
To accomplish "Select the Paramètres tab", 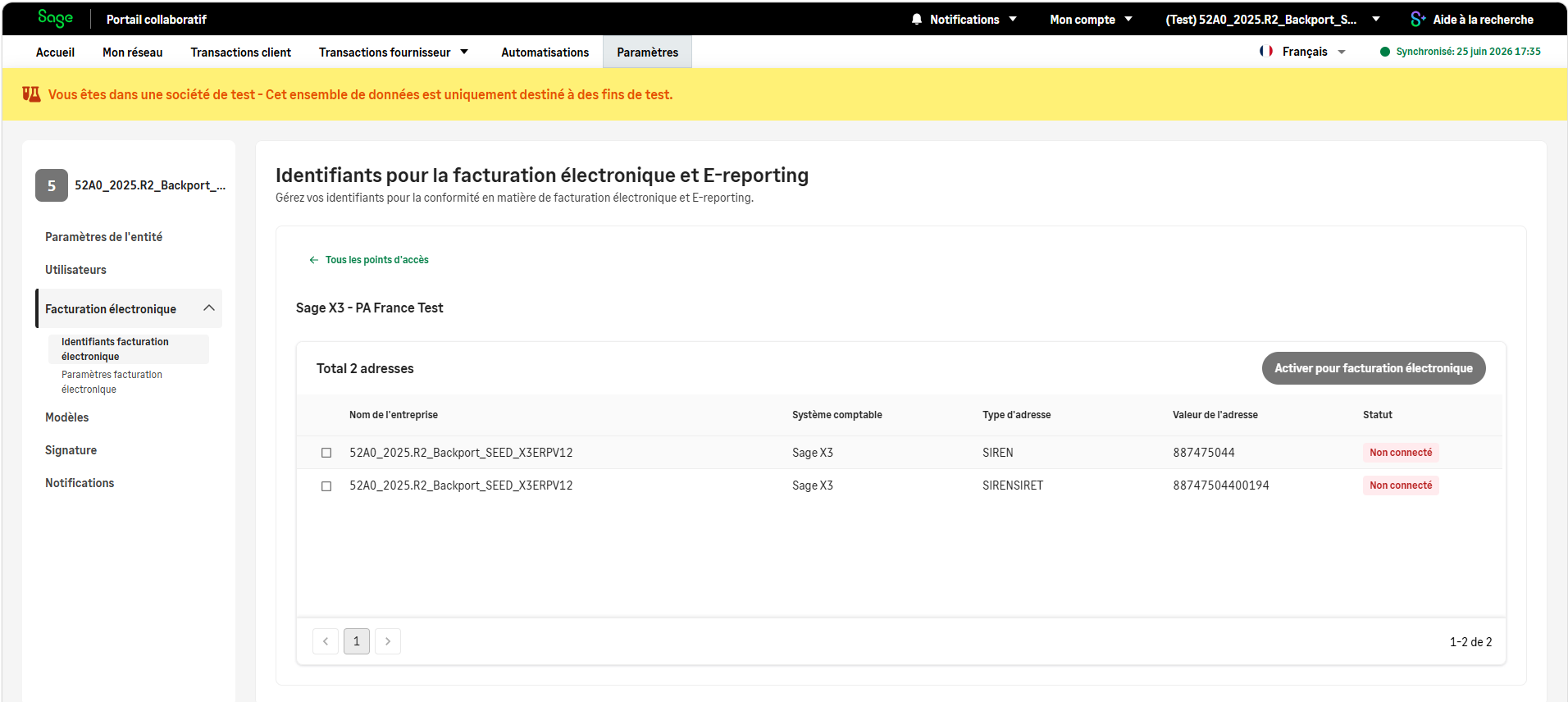I will pyautogui.click(x=648, y=52).
